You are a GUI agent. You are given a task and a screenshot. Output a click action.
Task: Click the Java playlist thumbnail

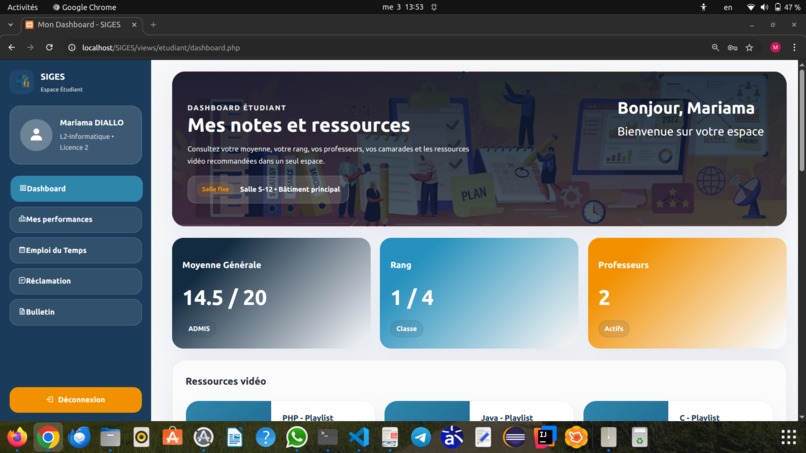pos(427,411)
